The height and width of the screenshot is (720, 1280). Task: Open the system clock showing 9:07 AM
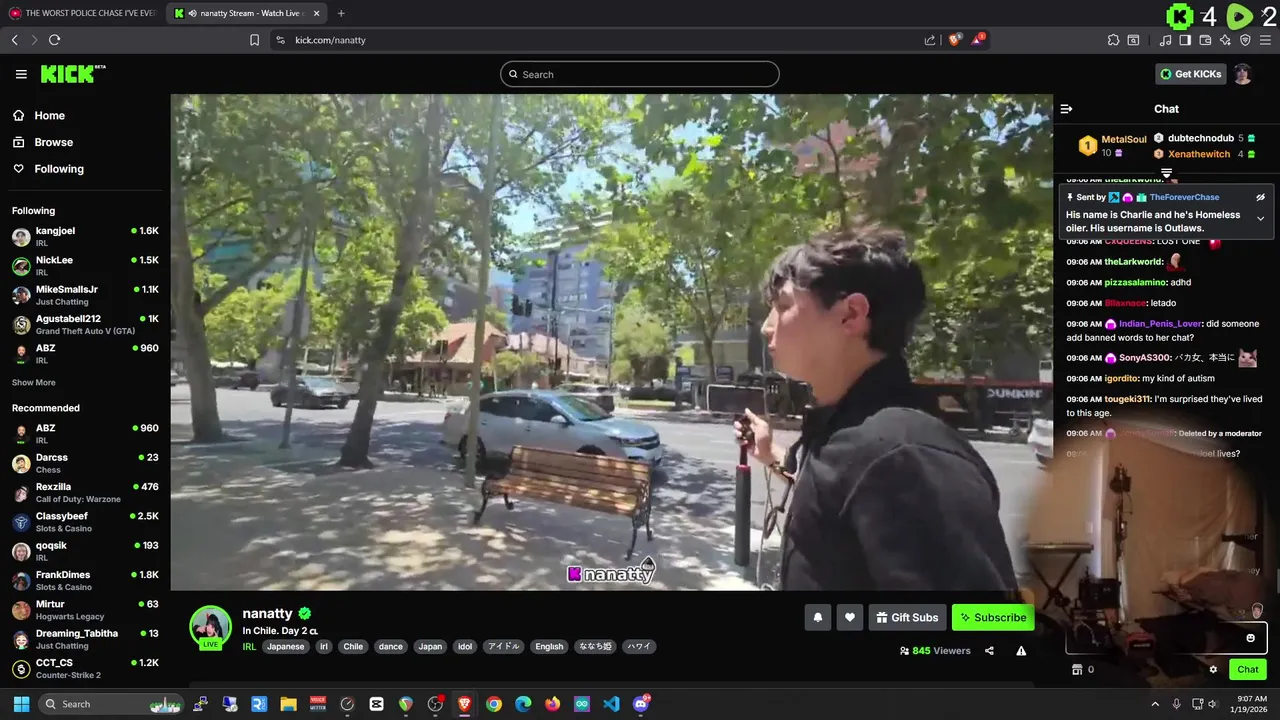pos(1251,704)
